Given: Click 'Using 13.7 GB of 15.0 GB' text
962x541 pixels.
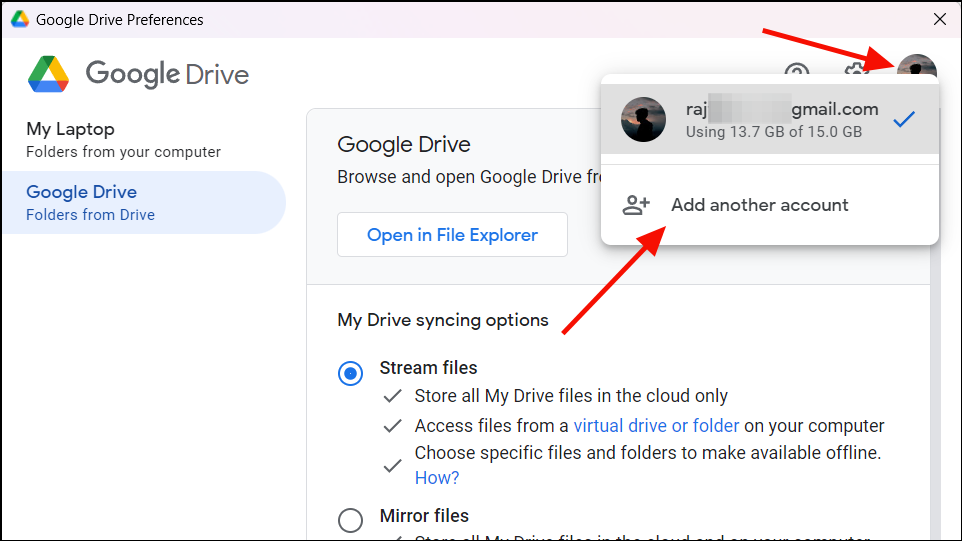Looking at the screenshot, I should tap(774, 132).
